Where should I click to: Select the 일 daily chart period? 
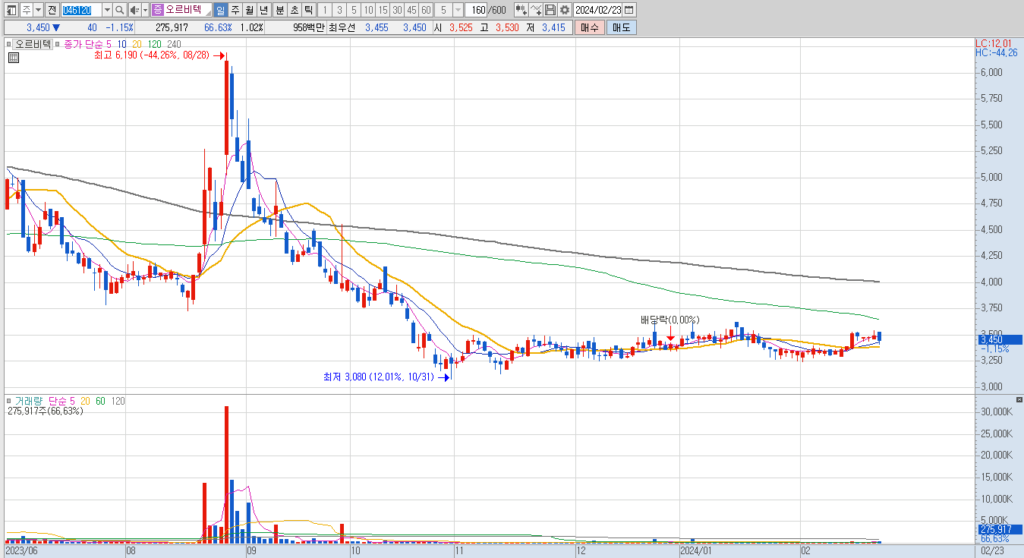(x=221, y=10)
